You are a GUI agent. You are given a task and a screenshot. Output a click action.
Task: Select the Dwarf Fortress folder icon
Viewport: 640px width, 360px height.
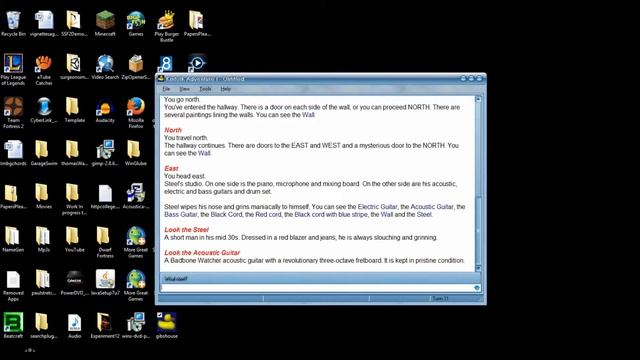[x=105, y=242]
